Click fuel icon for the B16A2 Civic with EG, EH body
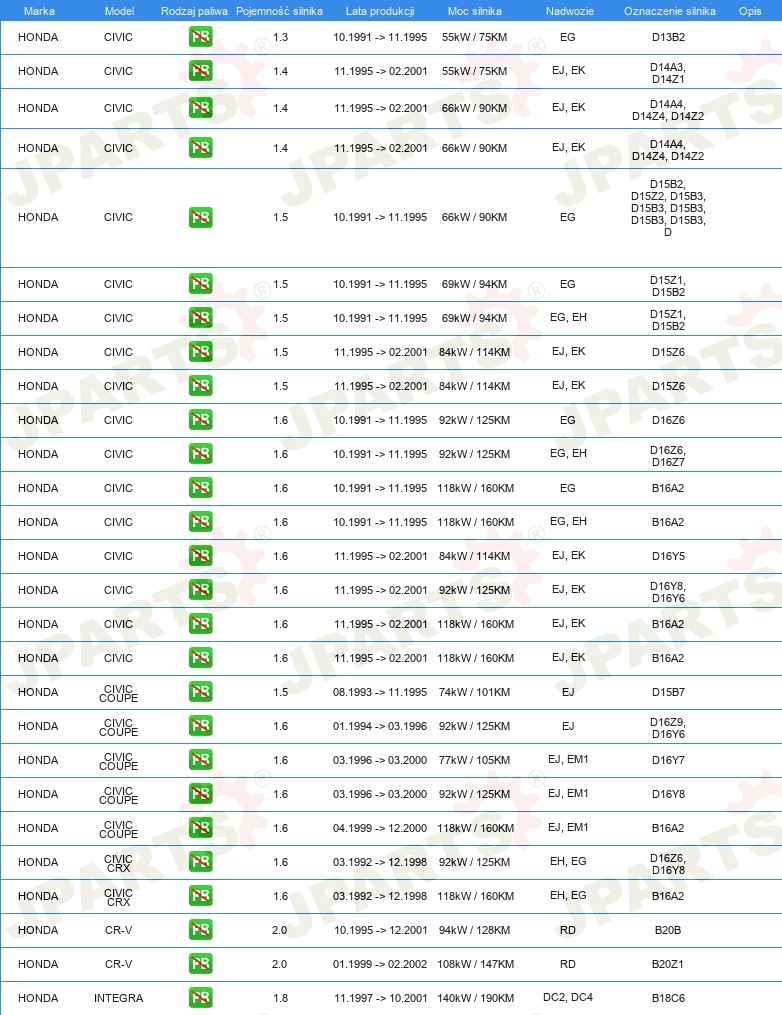Viewport: 782px width, 1015px height. coord(201,522)
